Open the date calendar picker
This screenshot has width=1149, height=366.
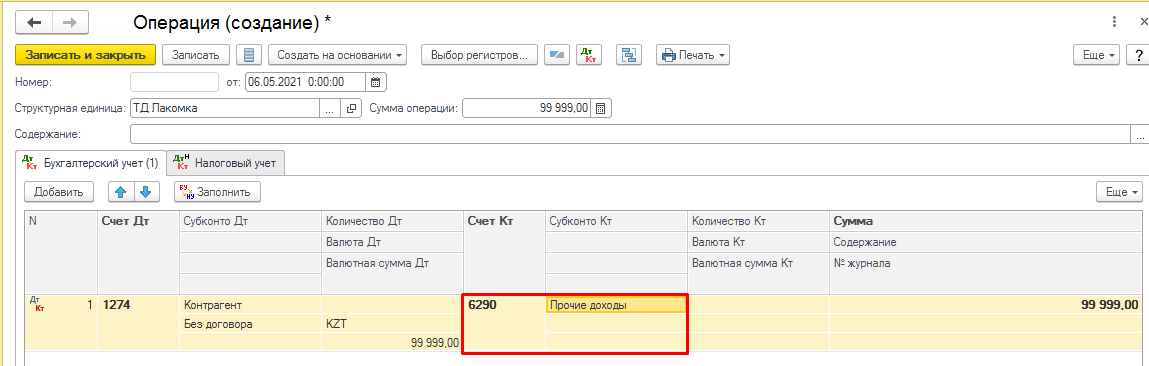tap(376, 81)
